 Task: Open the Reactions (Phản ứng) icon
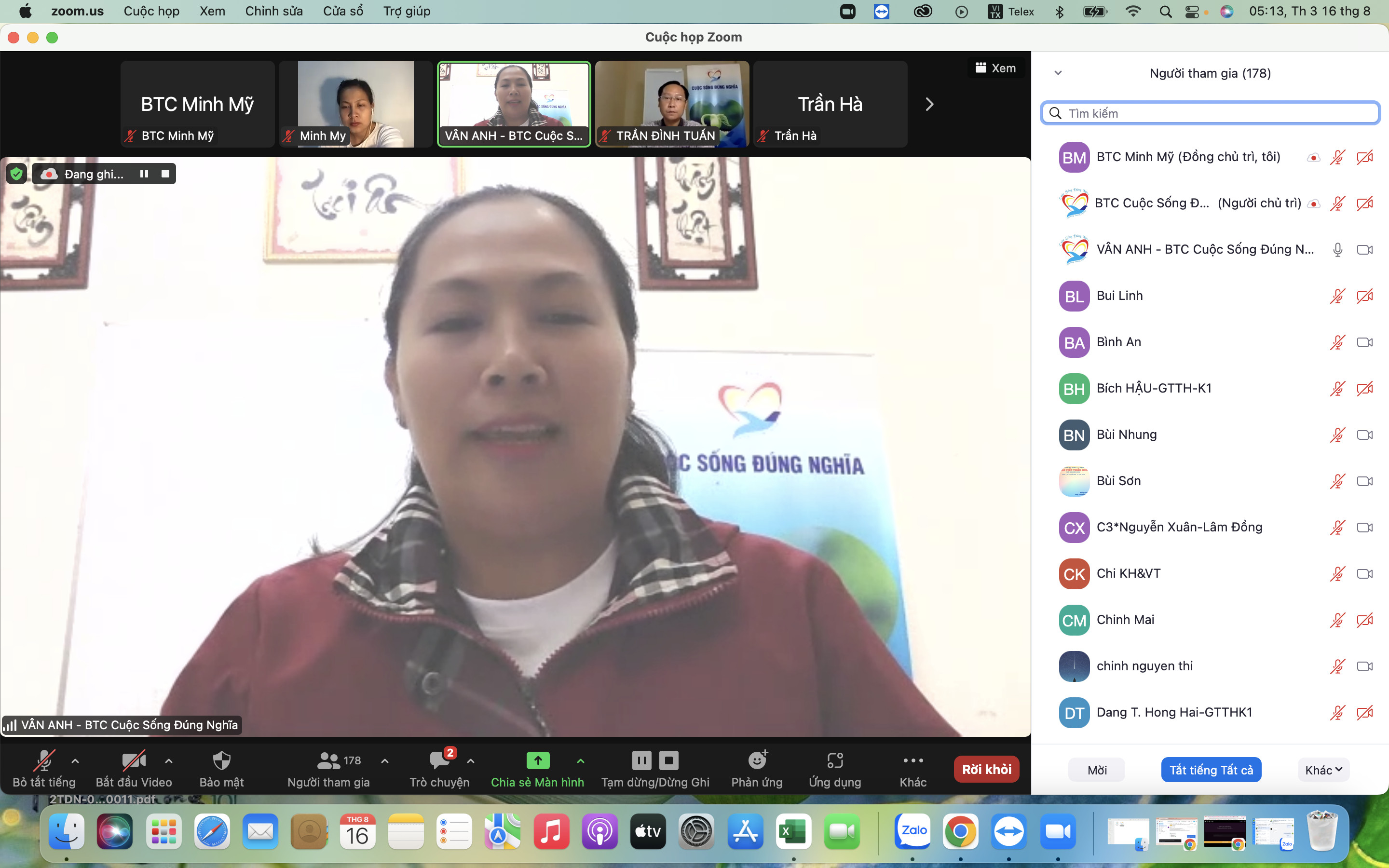click(x=757, y=761)
